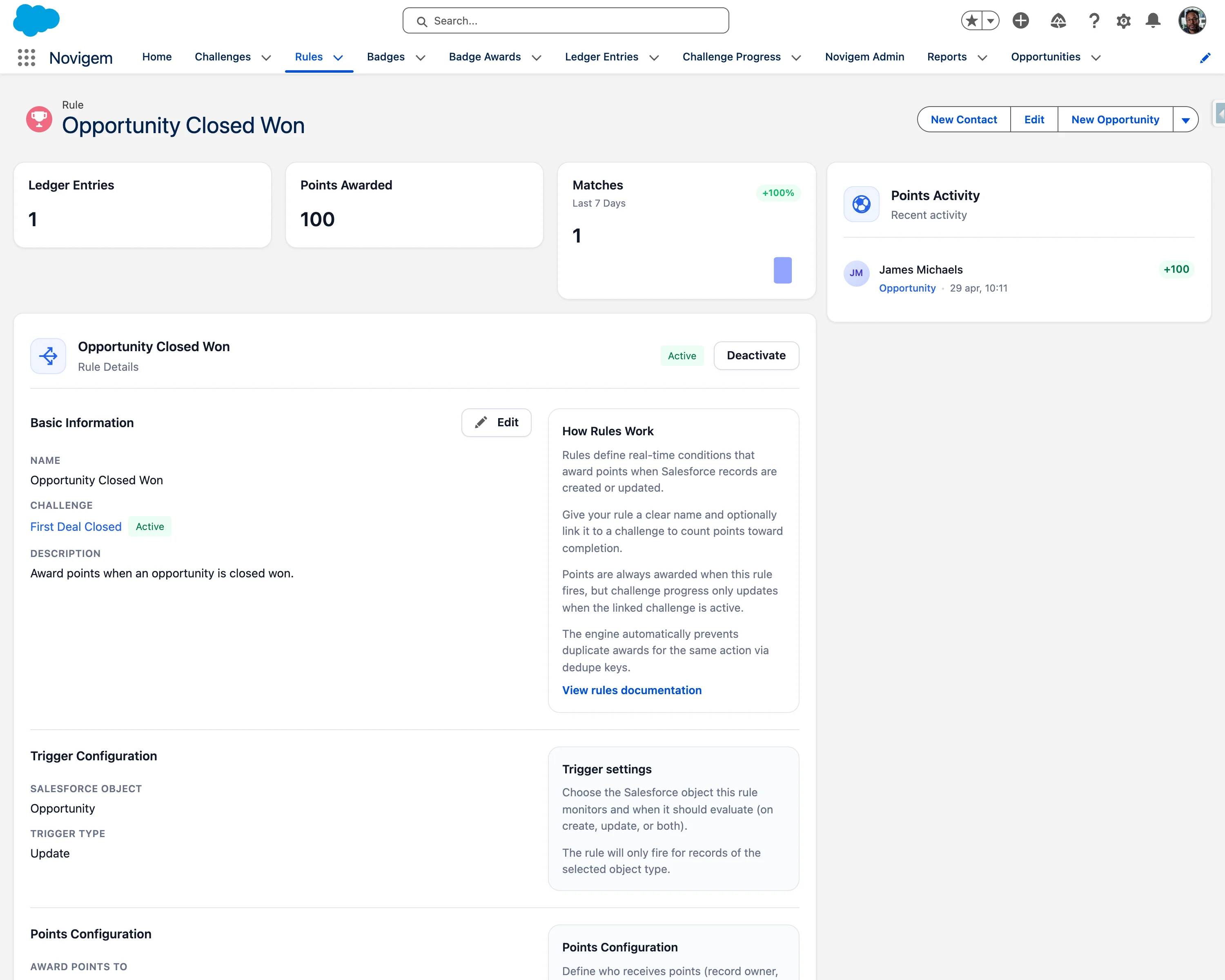Click the JM avatar for James Michaels
The height and width of the screenshot is (980, 1225).
coord(856,273)
